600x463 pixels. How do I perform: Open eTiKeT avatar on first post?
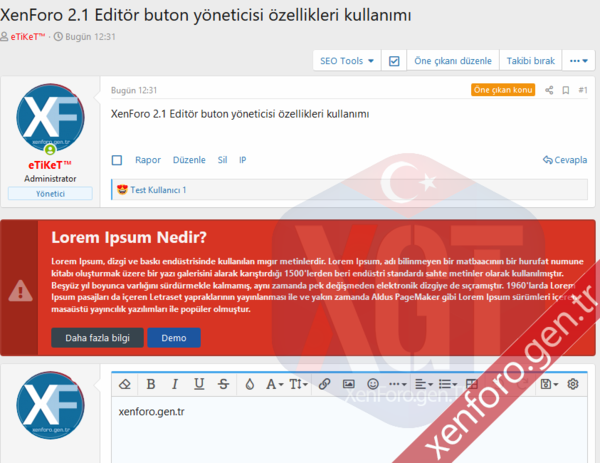(x=50, y=118)
